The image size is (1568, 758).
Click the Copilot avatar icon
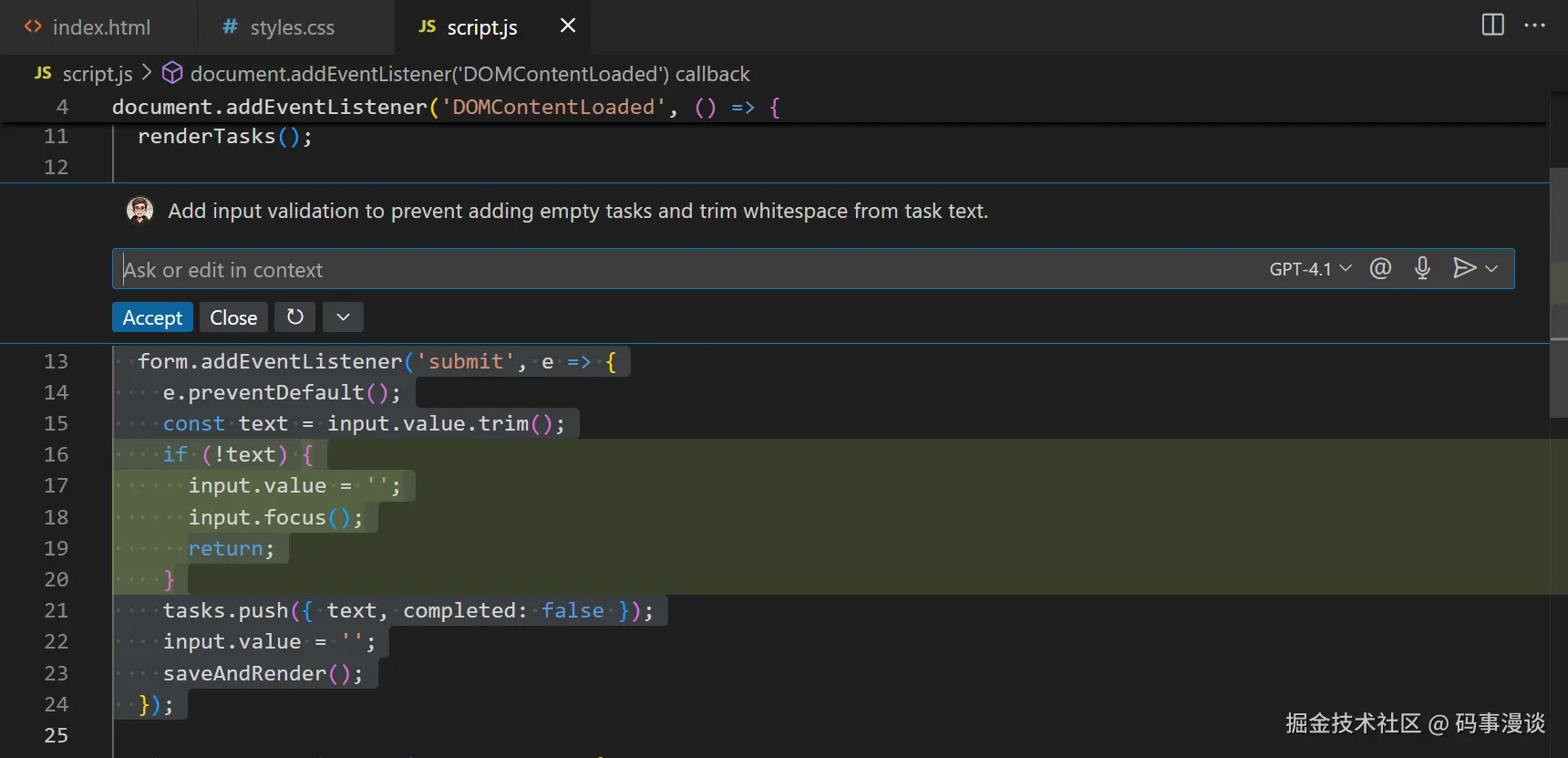click(139, 211)
